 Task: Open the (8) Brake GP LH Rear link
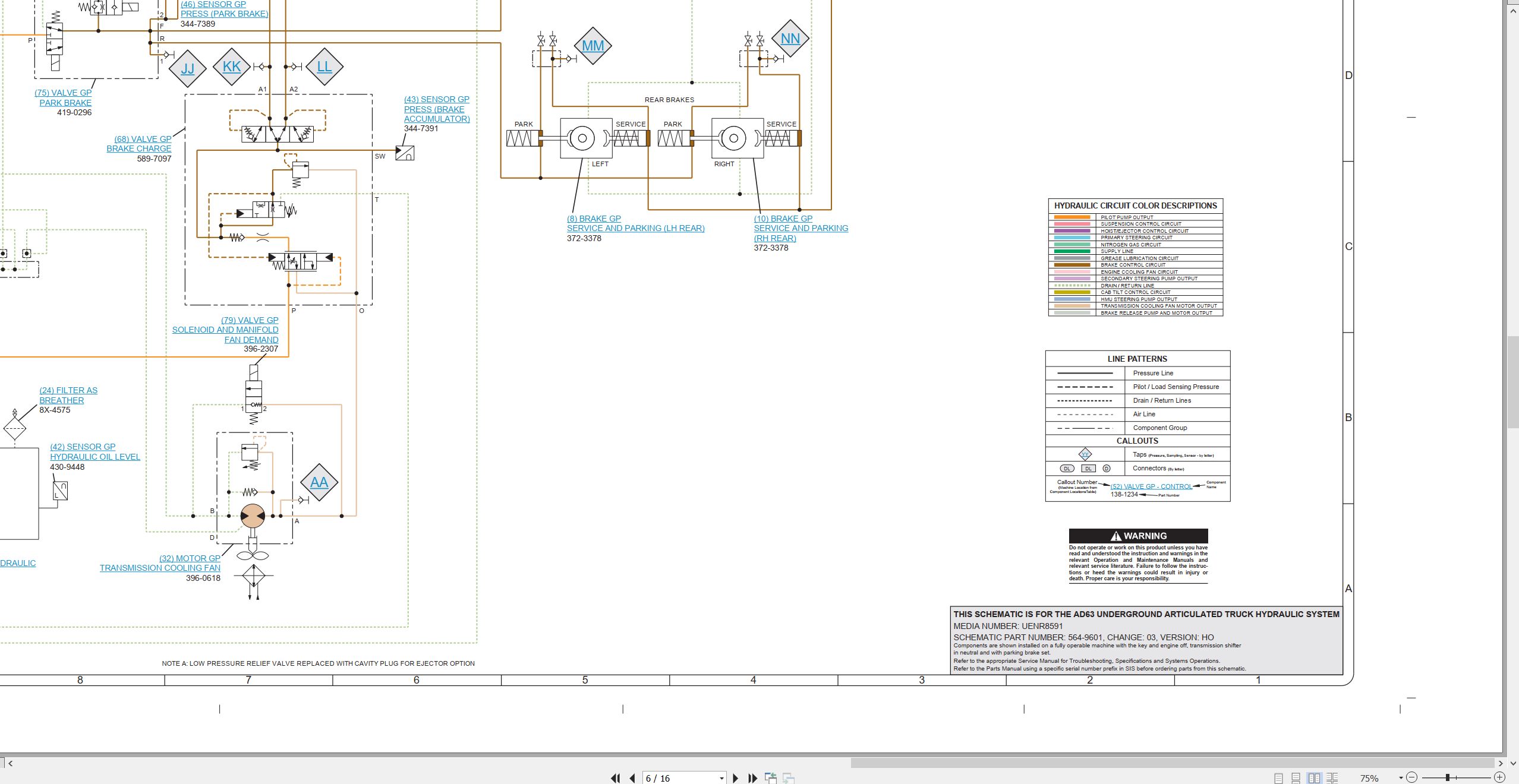[x=635, y=223]
